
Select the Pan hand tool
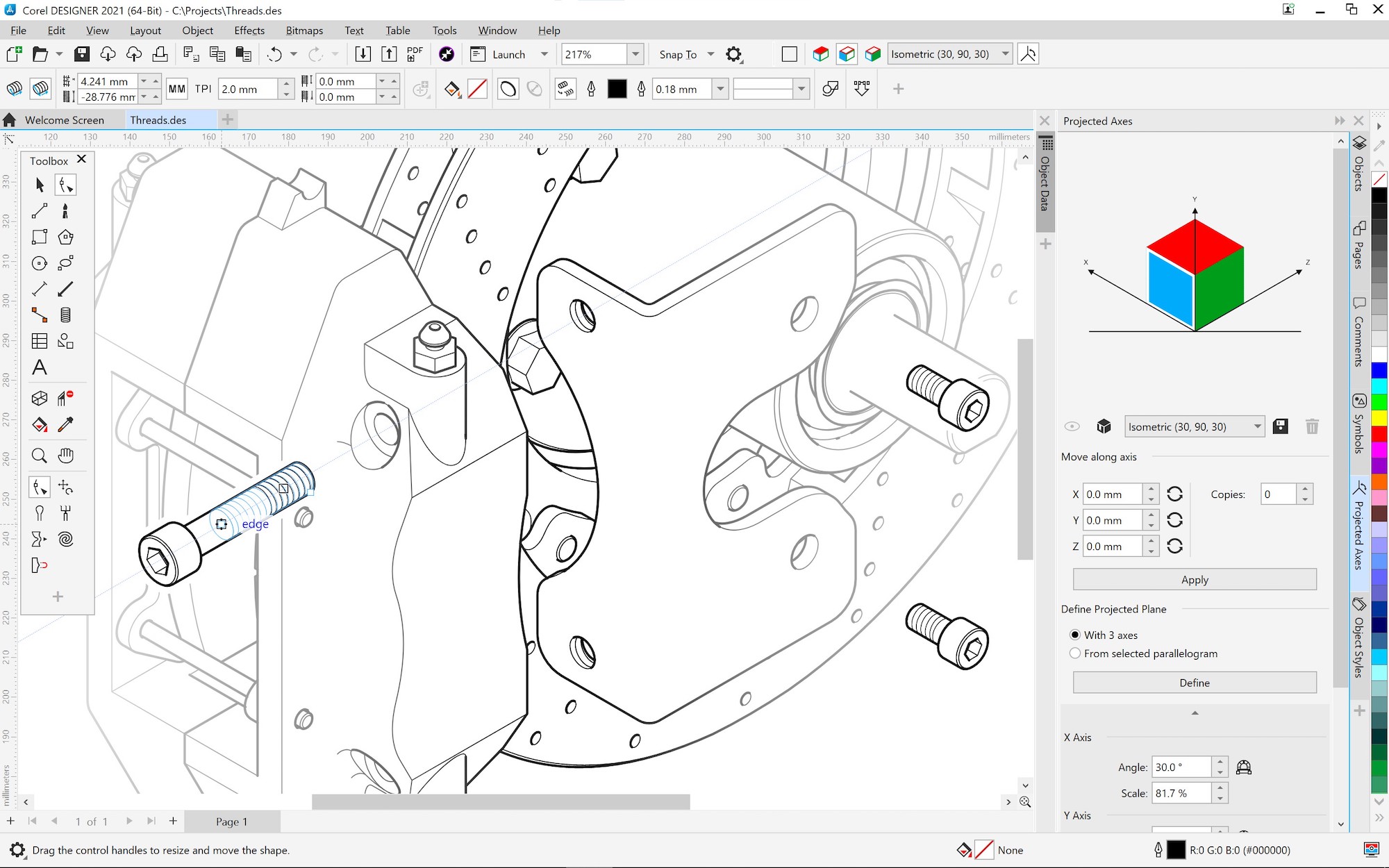tap(66, 456)
